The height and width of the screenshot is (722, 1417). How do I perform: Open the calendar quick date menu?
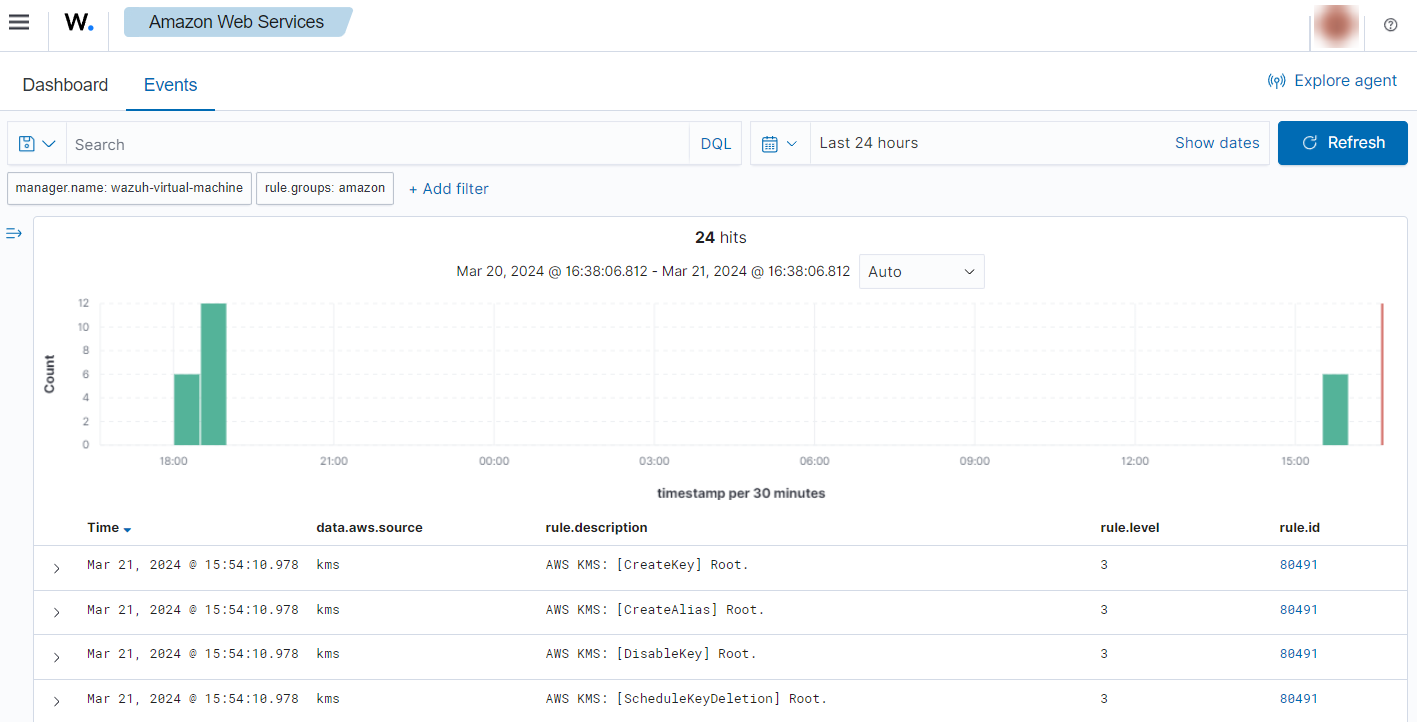779,144
